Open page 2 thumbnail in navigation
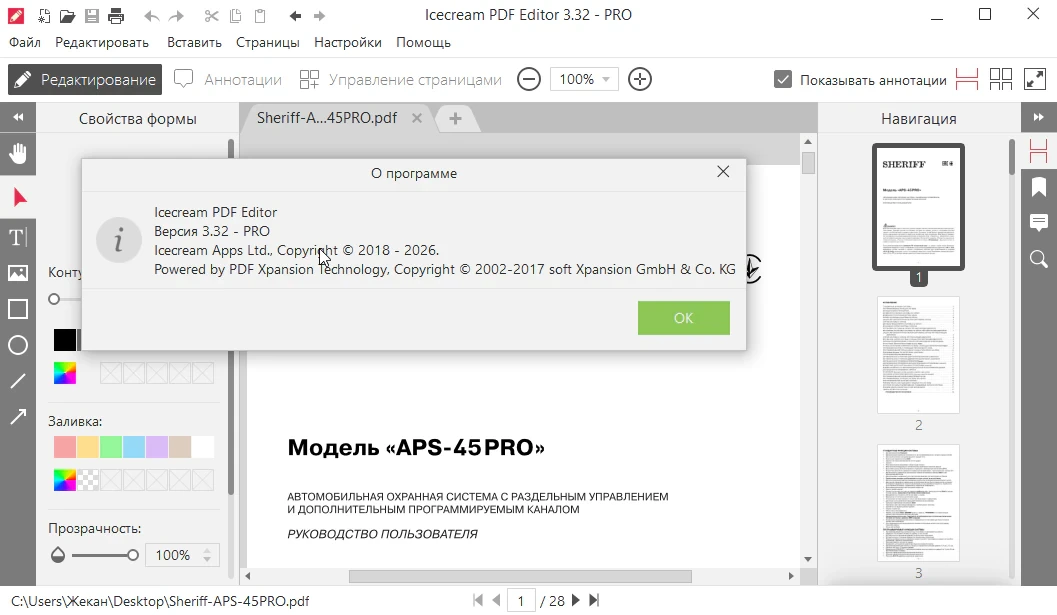The width and height of the screenshot is (1057, 615). click(x=918, y=355)
